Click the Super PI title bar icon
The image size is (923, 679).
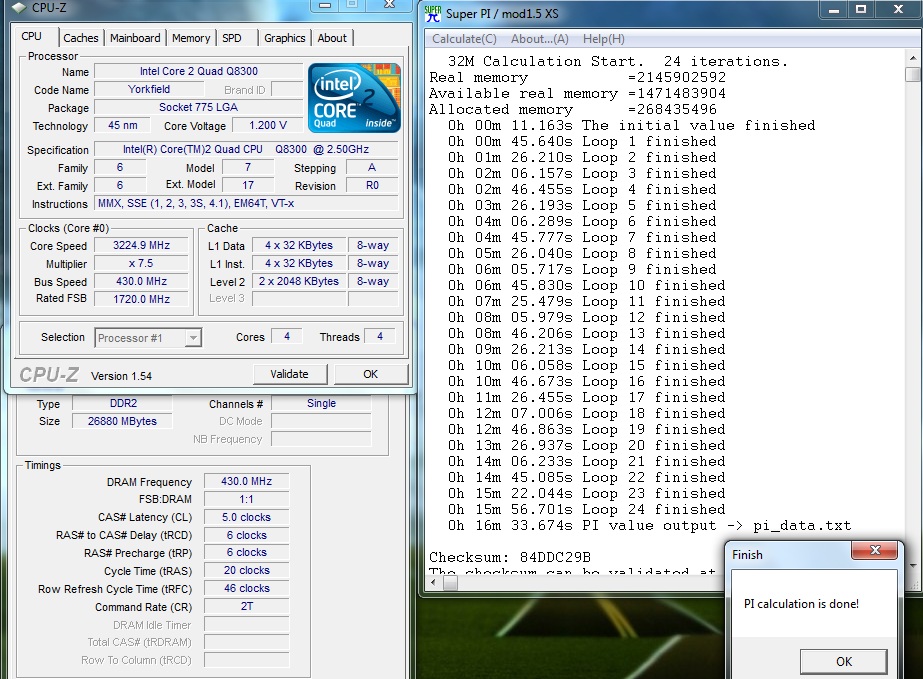(432, 13)
